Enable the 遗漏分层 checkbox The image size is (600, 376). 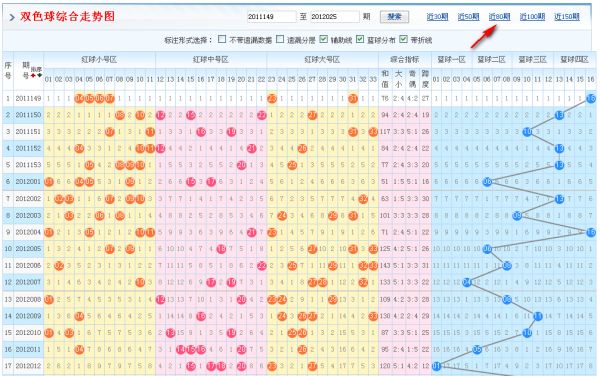[x=280, y=39]
